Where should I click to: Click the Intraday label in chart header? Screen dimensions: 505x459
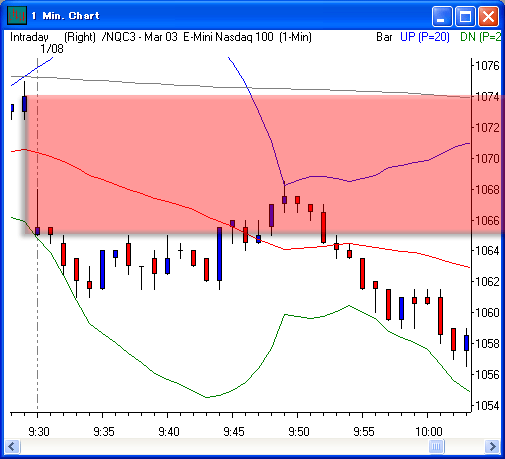click(29, 37)
